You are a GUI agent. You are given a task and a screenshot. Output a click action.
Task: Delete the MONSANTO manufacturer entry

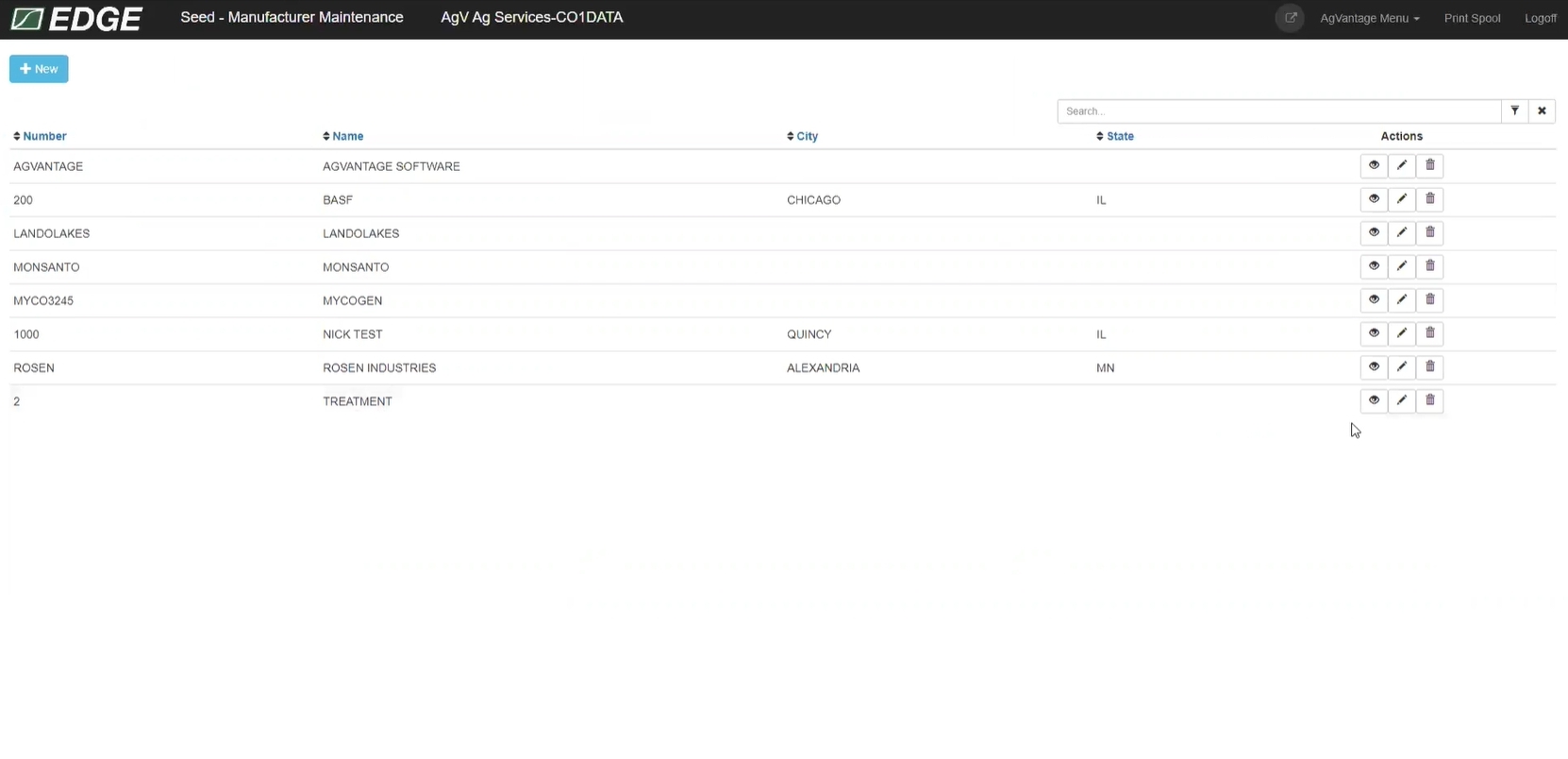coord(1430,266)
